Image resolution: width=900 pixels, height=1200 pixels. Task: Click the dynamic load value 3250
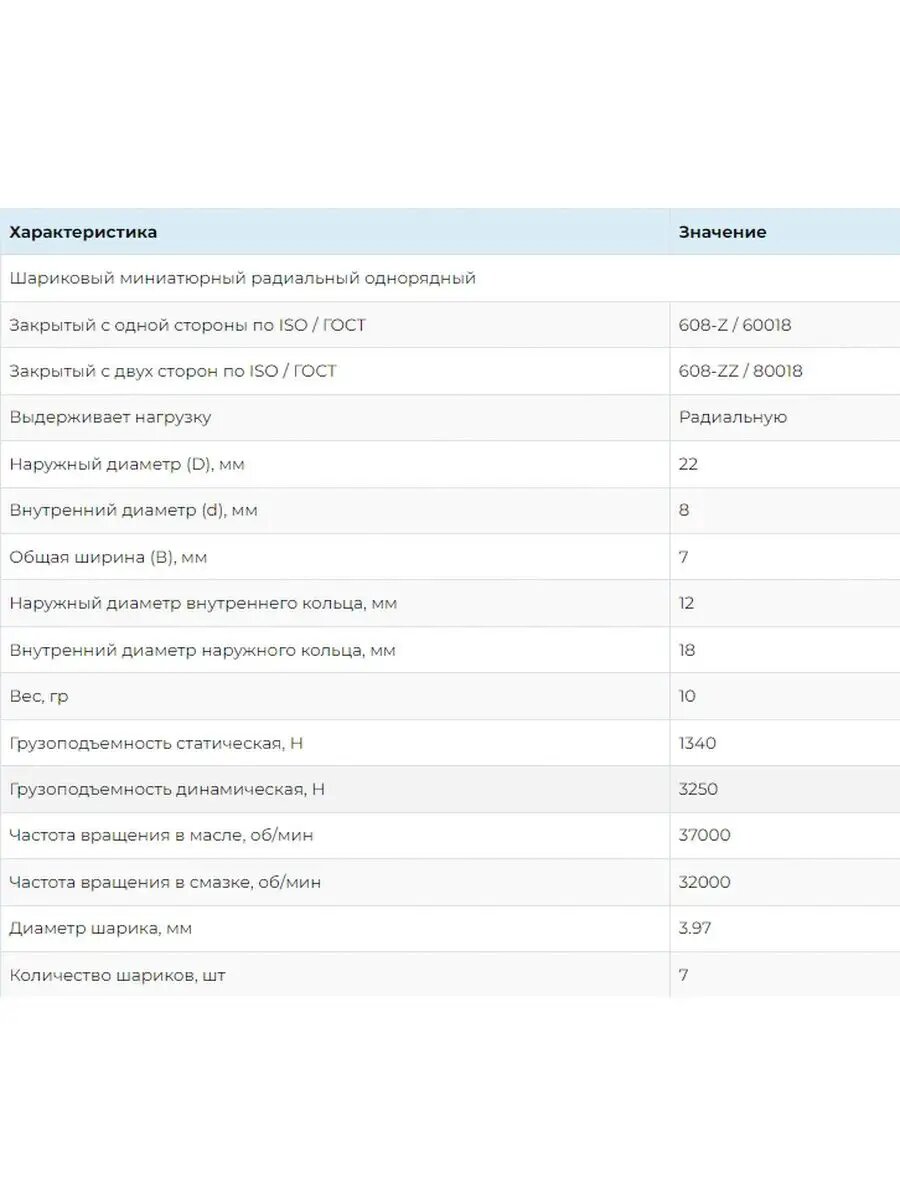point(698,789)
